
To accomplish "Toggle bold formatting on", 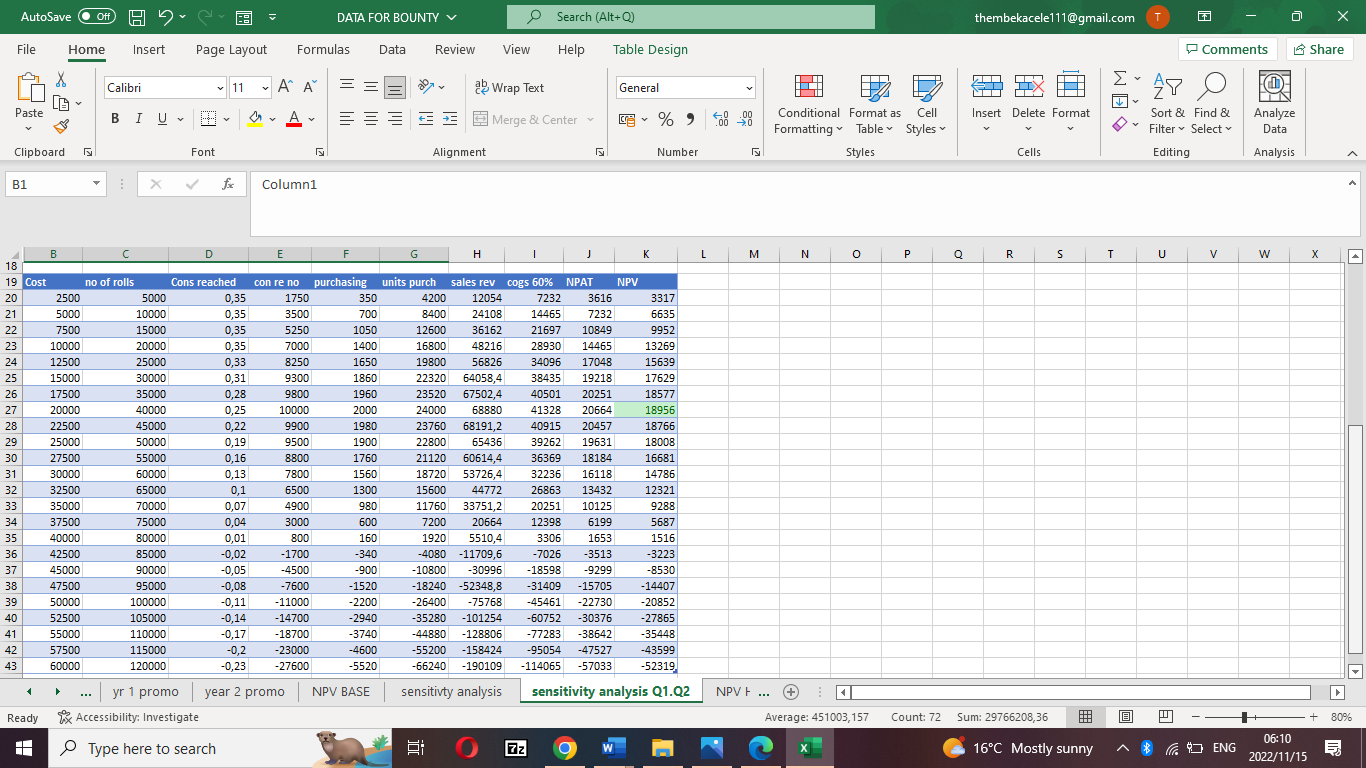I will click(x=114, y=118).
